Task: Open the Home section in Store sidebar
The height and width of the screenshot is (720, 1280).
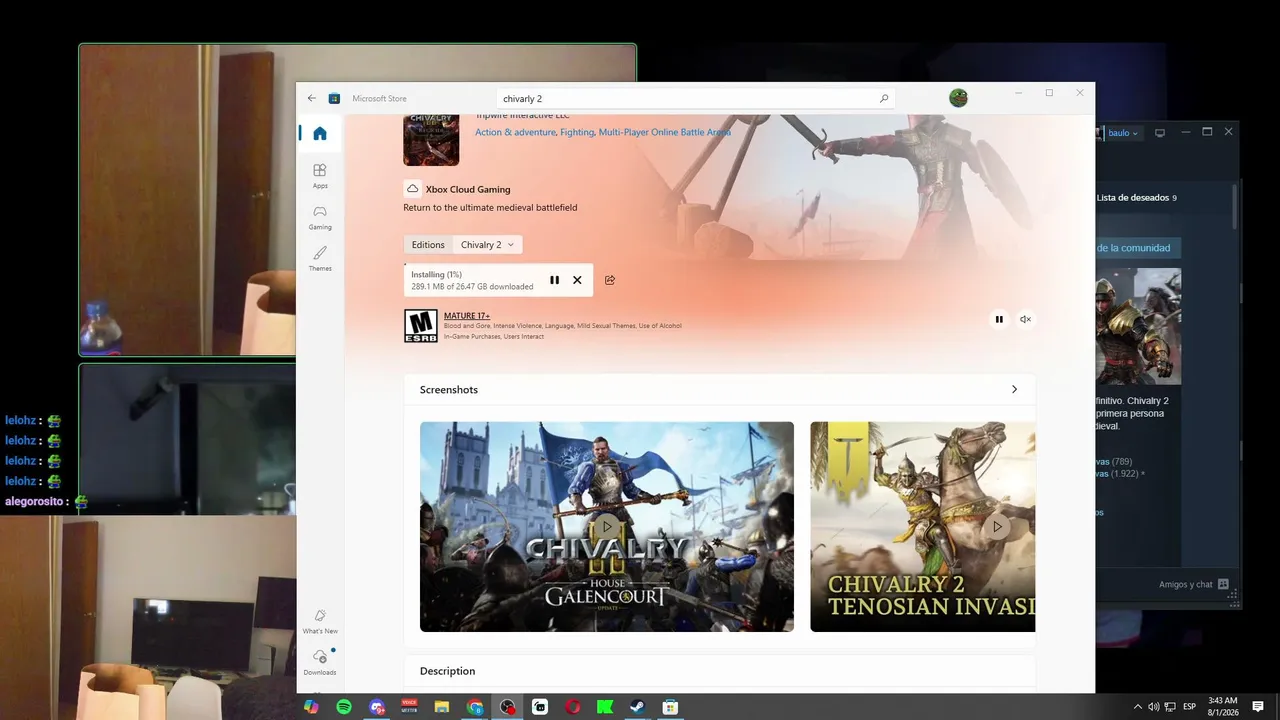Action: [320, 134]
